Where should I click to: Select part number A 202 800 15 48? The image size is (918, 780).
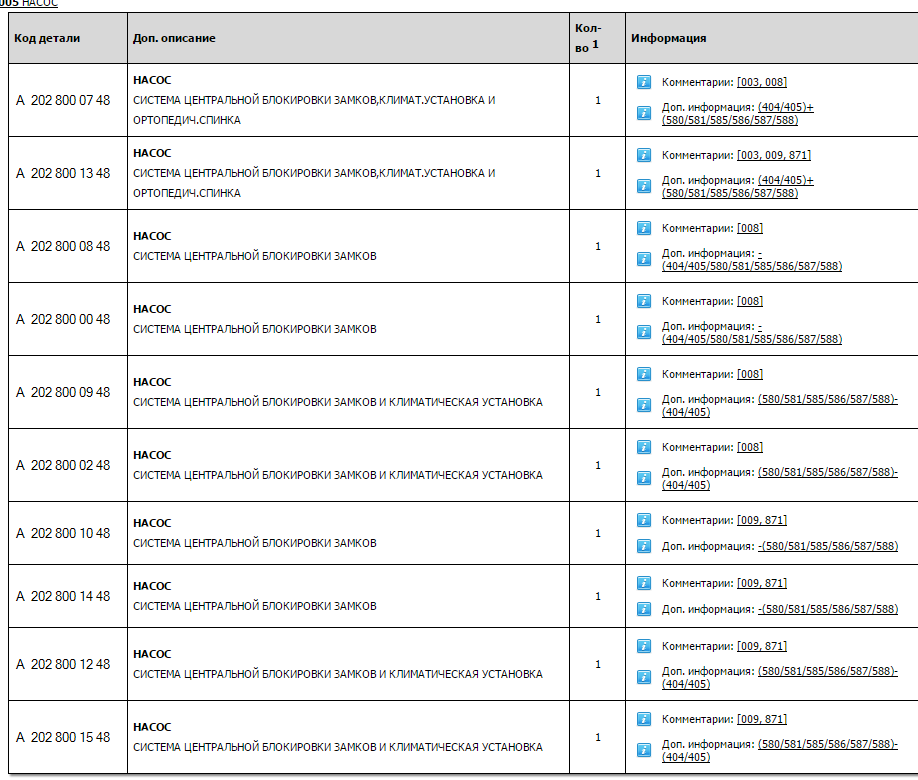63,737
